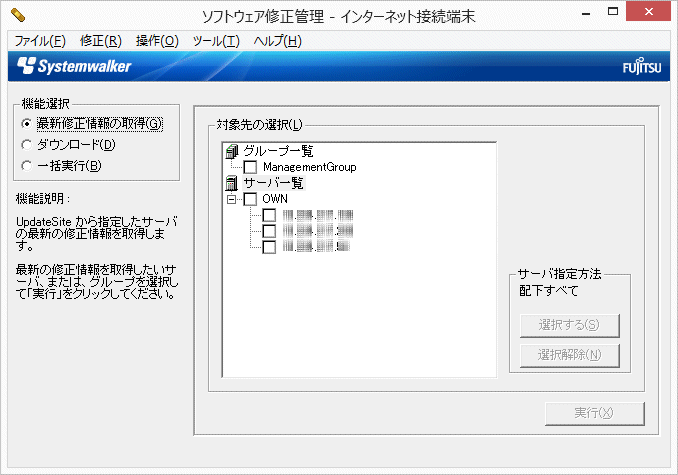
Task: Check the second server under OWN
Action: (x=269, y=231)
